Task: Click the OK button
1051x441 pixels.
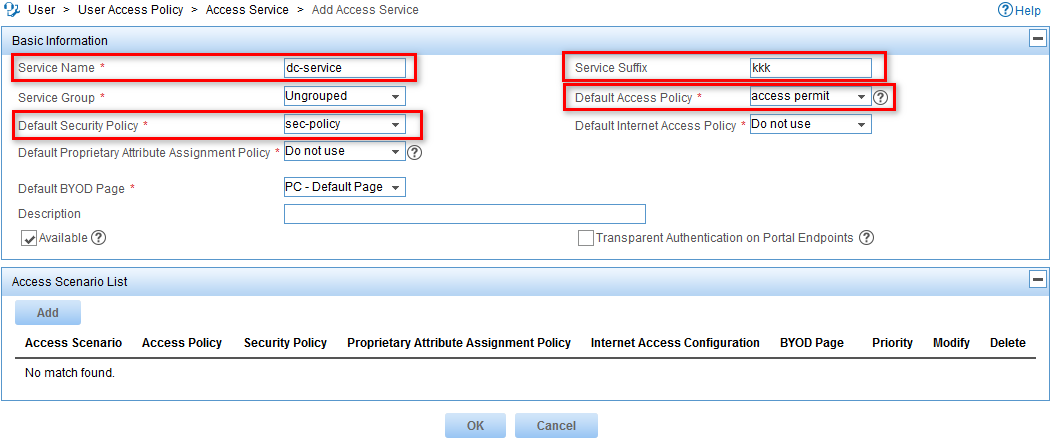Action: pos(475,426)
